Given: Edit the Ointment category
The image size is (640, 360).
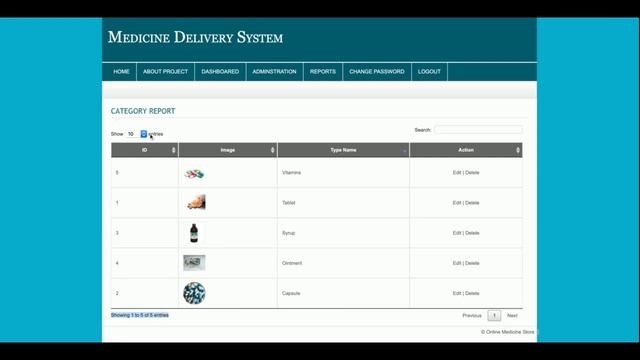Looking at the screenshot, I should (457, 263).
